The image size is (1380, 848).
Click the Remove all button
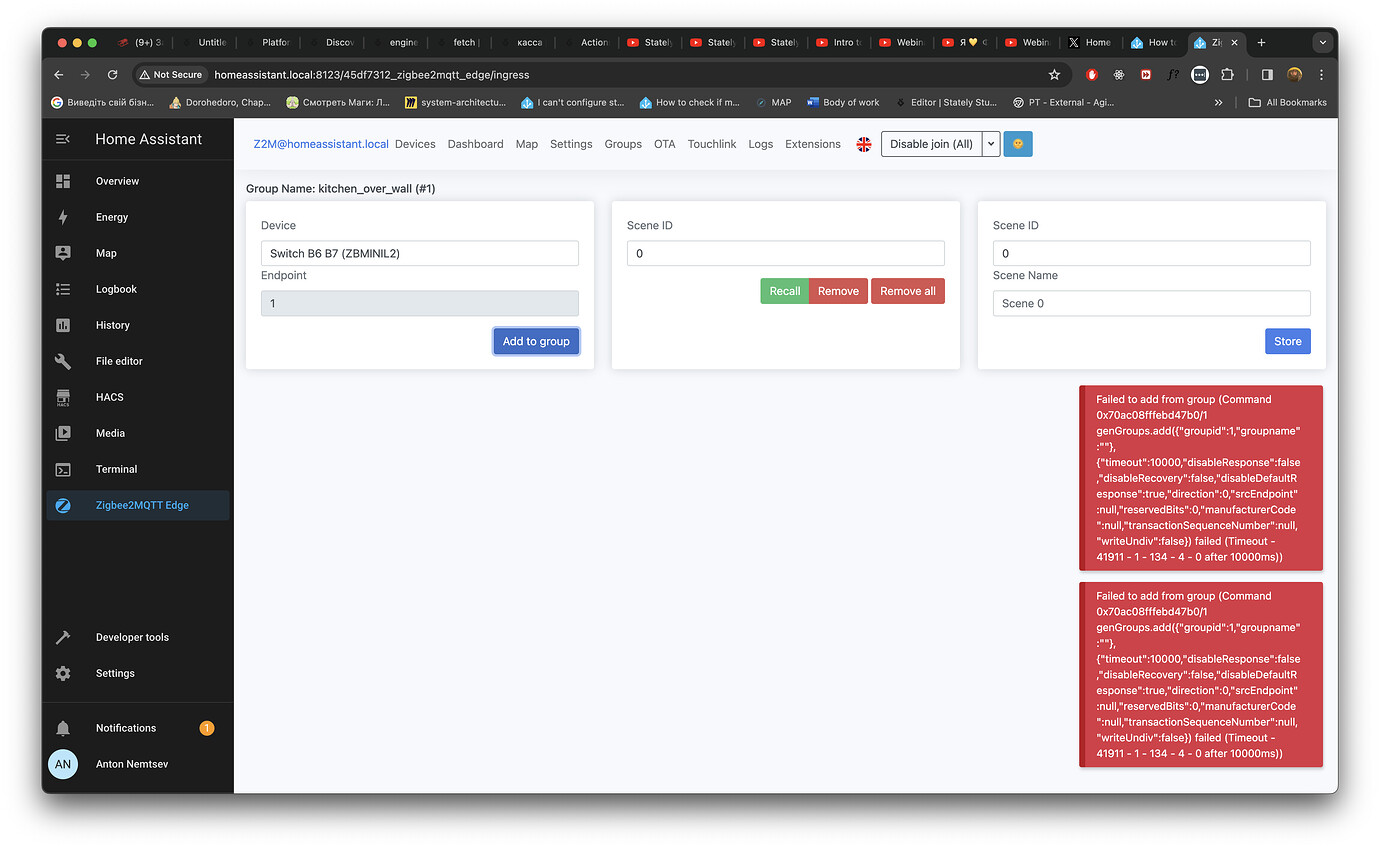pos(908,291)
